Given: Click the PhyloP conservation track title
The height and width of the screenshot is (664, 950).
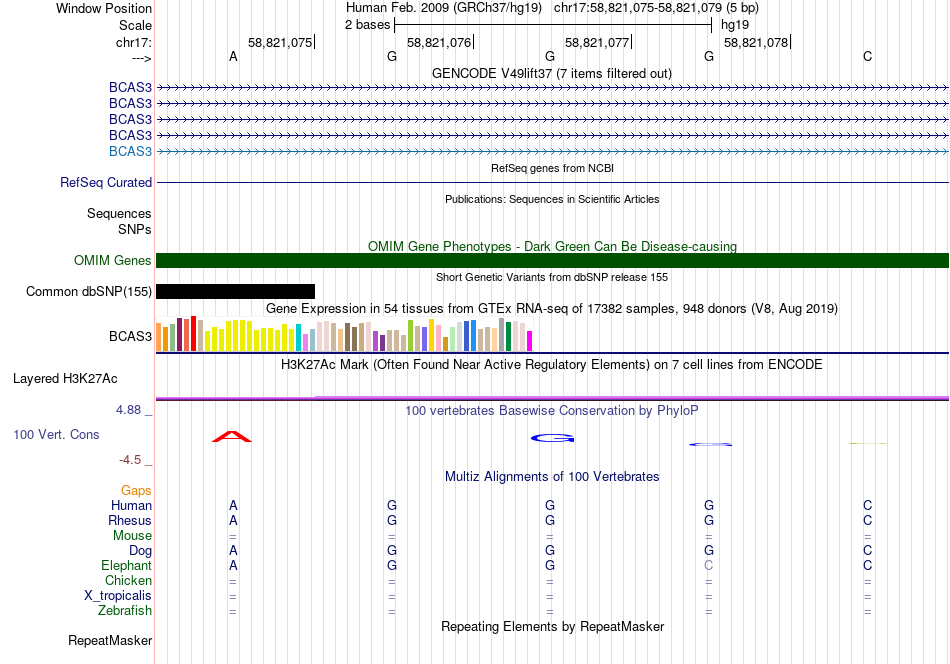Looking at the screenshot, I should pos(552,411).
